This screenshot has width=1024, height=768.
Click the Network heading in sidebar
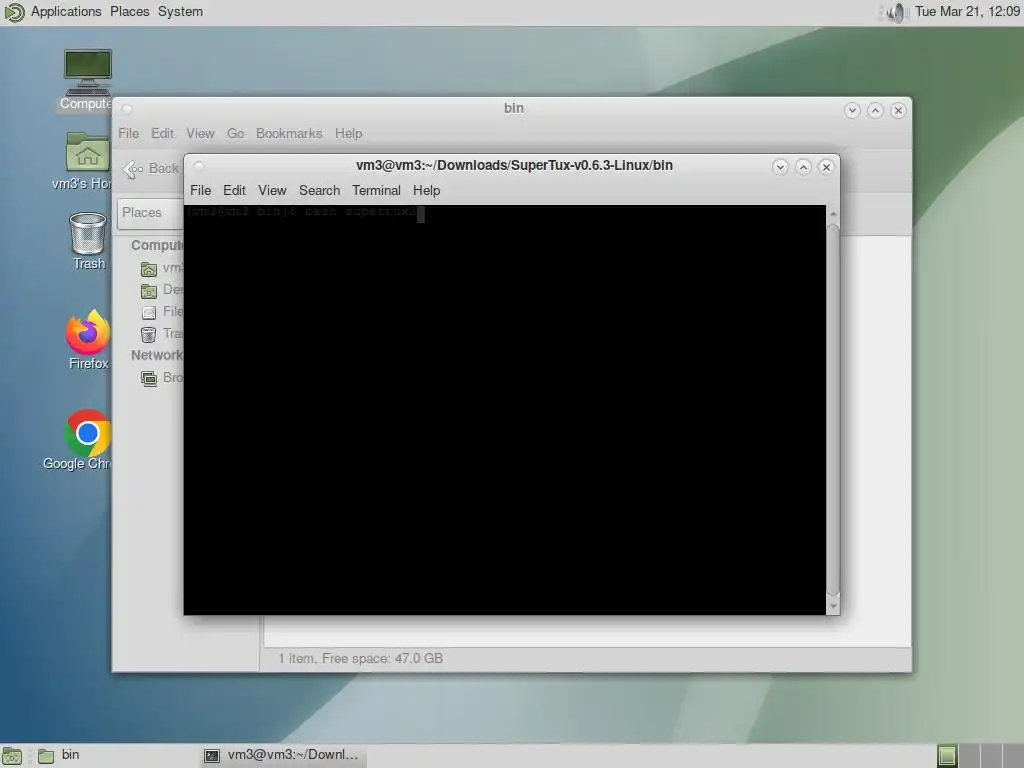157,355
